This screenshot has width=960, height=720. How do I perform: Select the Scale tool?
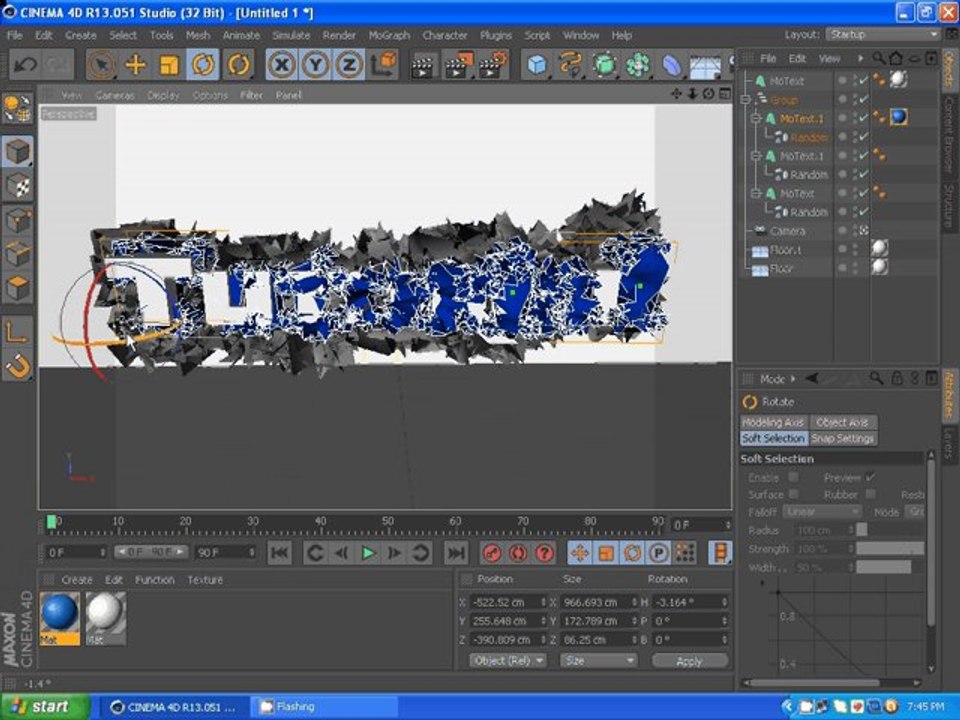coord(168,64)
